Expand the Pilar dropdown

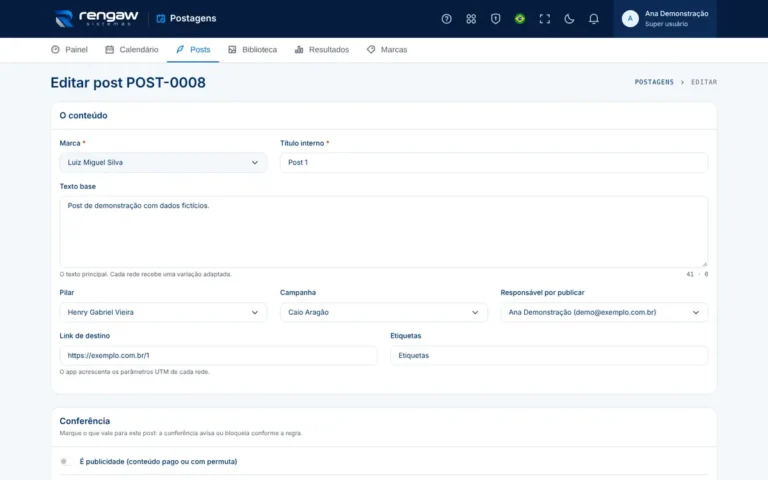(x=163, y=312)
